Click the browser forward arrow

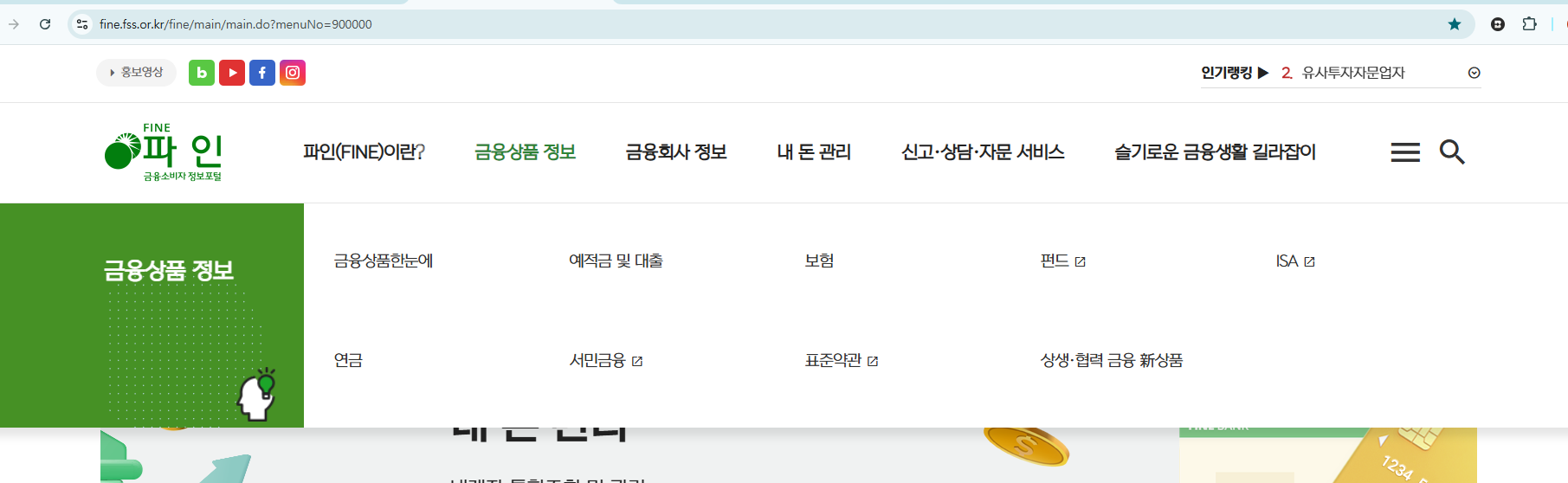14,24
